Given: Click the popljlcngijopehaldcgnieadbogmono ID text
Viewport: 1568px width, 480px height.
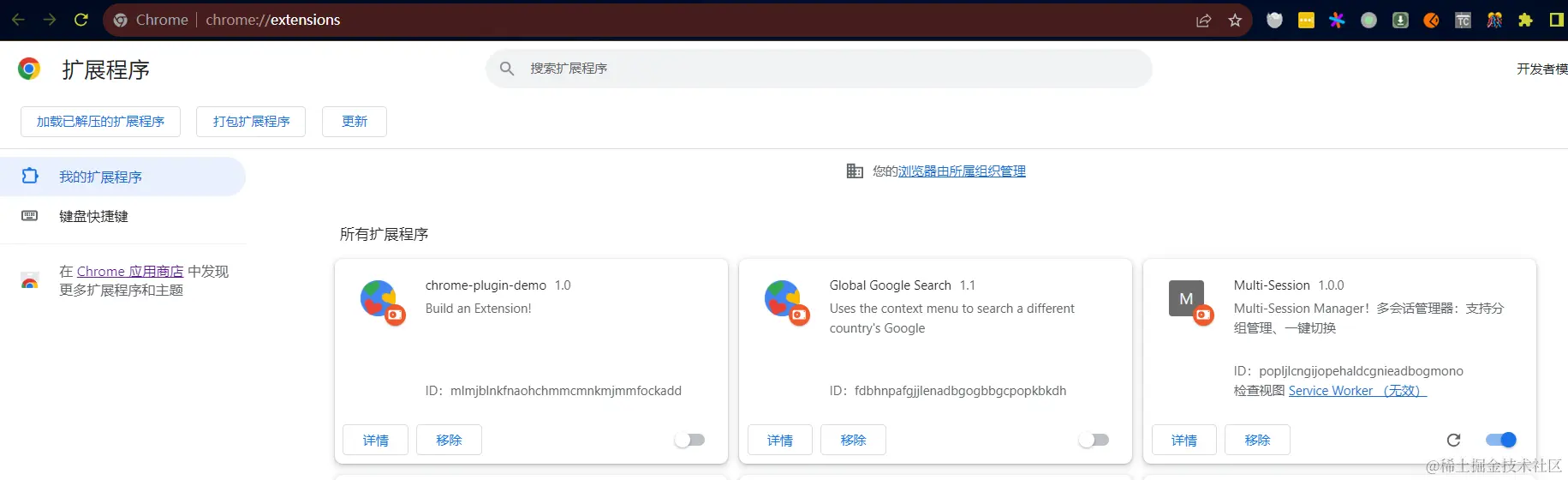Looking at the screenshot, I should (1361, 371).
